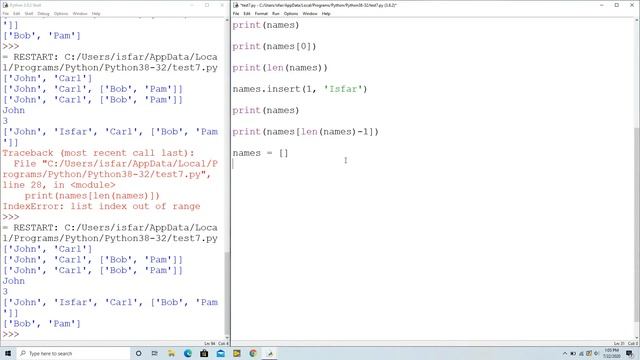Open Chrome from taskbar
The image size is (640, 360).
253,353
